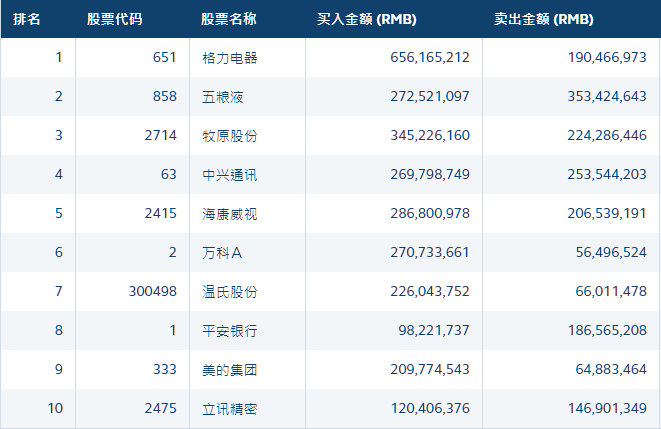Click buy amount 286,800,978
Screen dimensions: 661x429
click(x=430, y=213)
